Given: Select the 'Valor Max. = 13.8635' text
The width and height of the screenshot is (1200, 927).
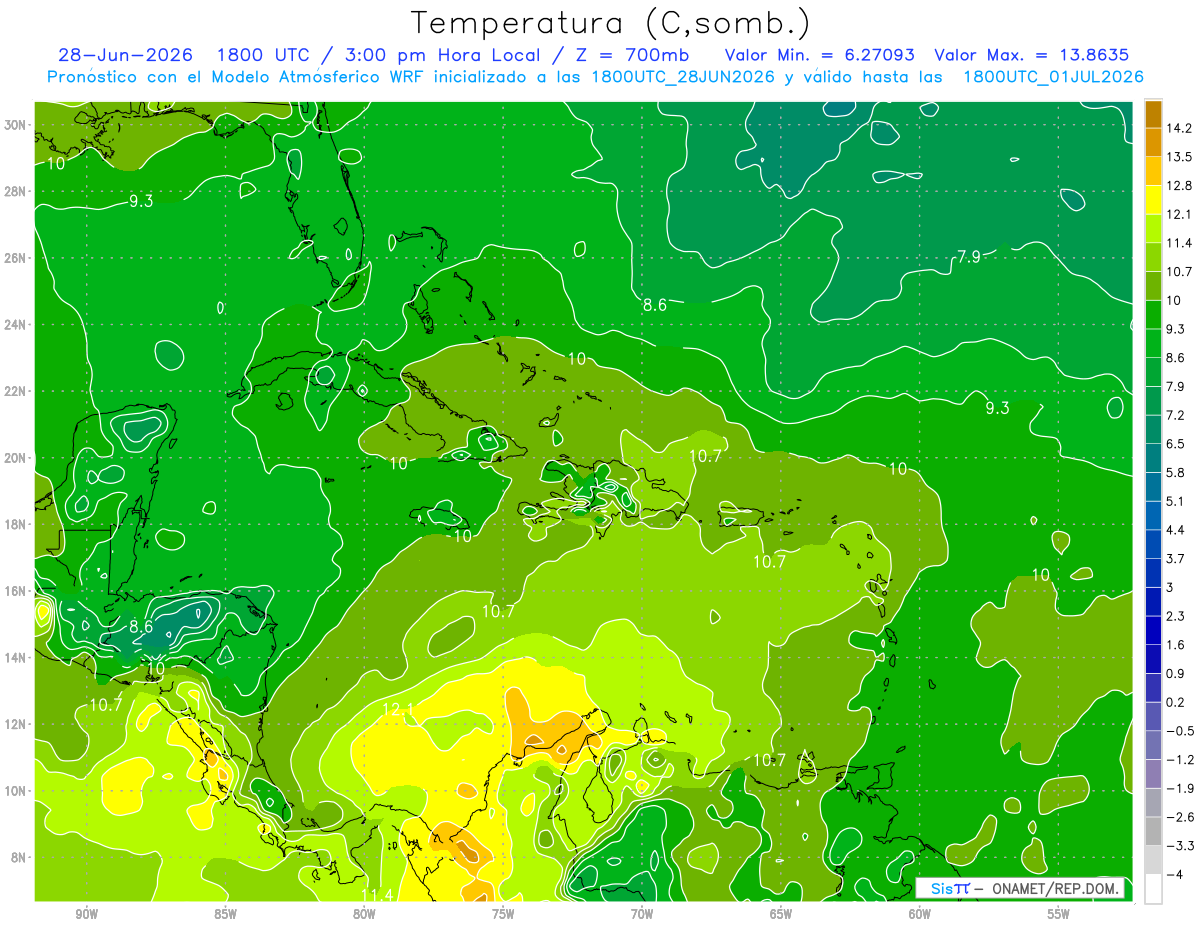Looking at the screenshot, I should tap(1032, 55).
